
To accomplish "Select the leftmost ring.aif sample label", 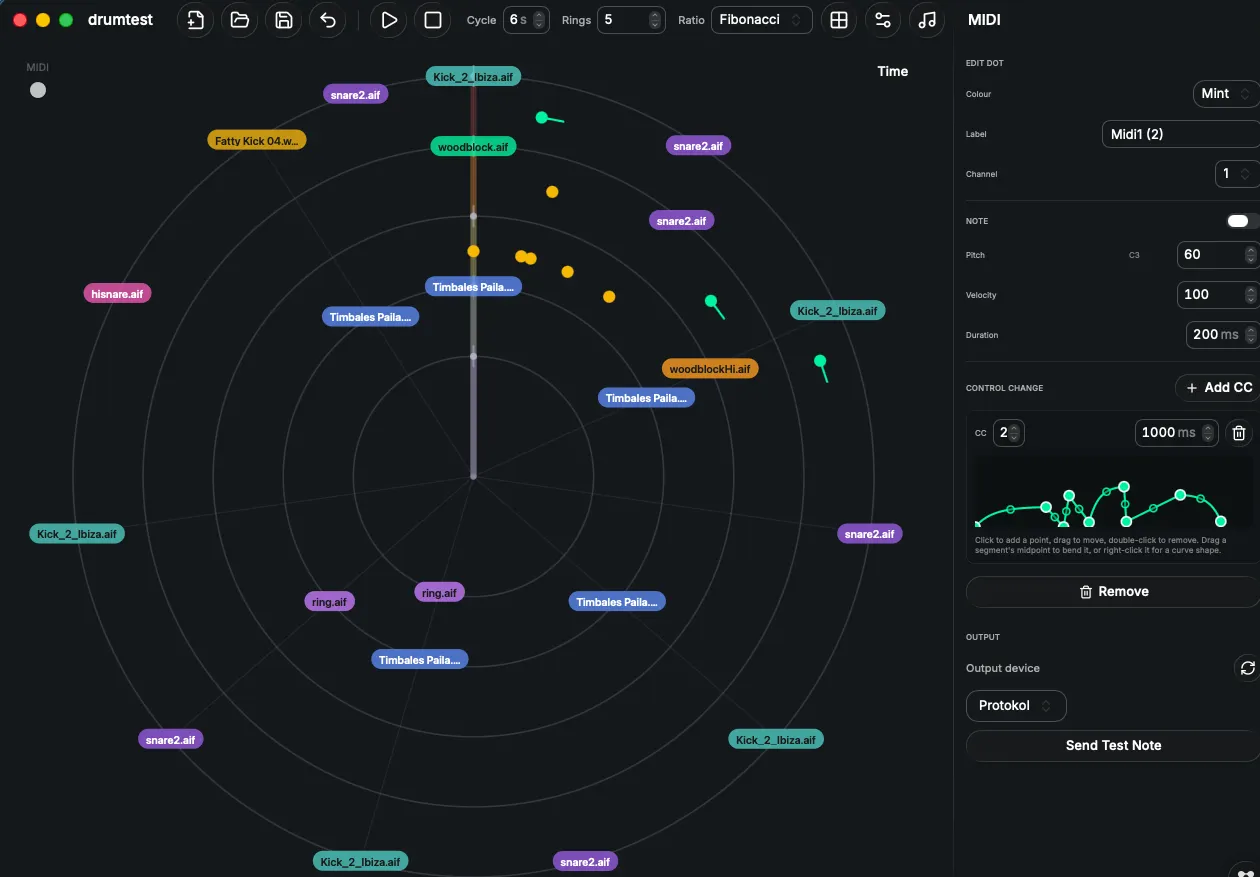I will coord(329,602).
